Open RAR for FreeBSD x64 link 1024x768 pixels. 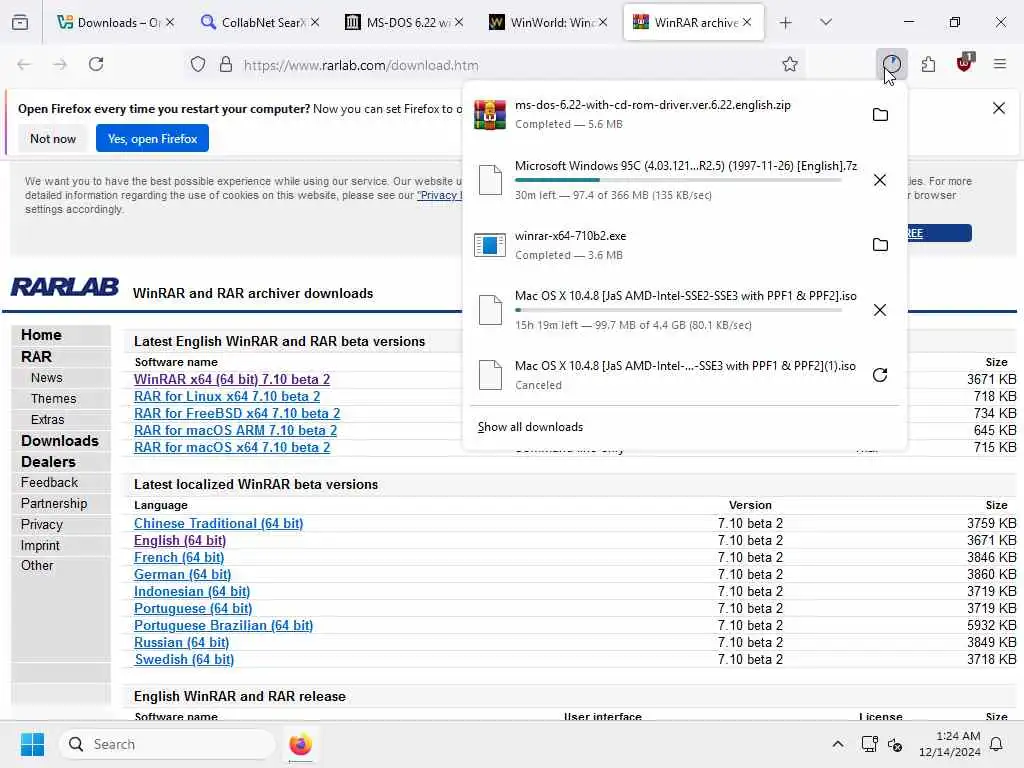pyautogui.click(x=237, y=413)
